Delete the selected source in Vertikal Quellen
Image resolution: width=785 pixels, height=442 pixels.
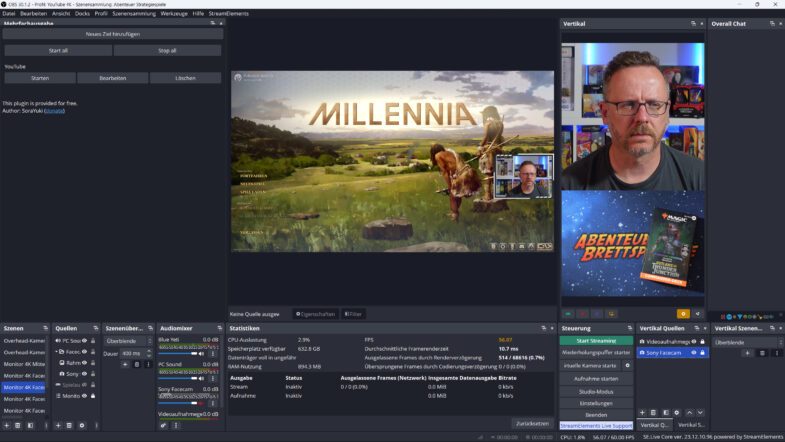click(654, 412)
